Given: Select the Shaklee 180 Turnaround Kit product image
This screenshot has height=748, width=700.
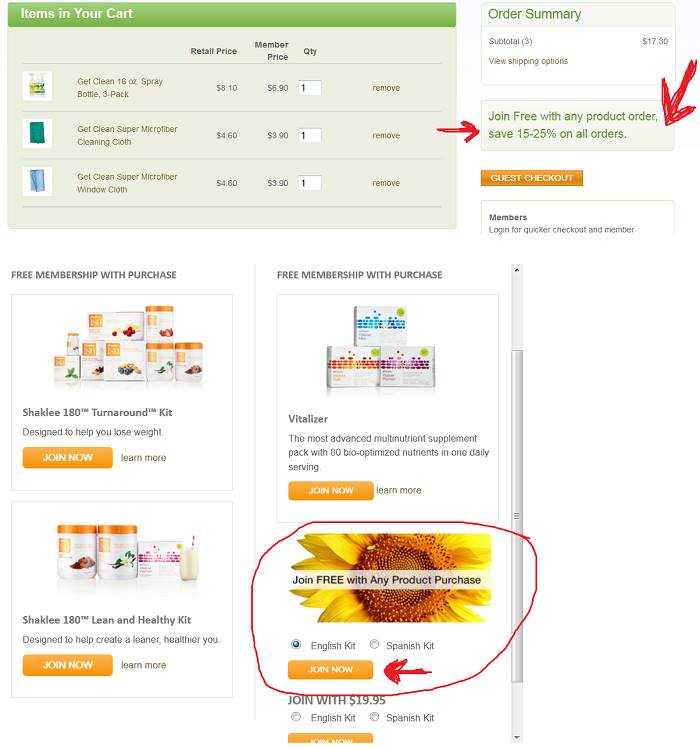Looking at the screenshot, I should point(128,344).
